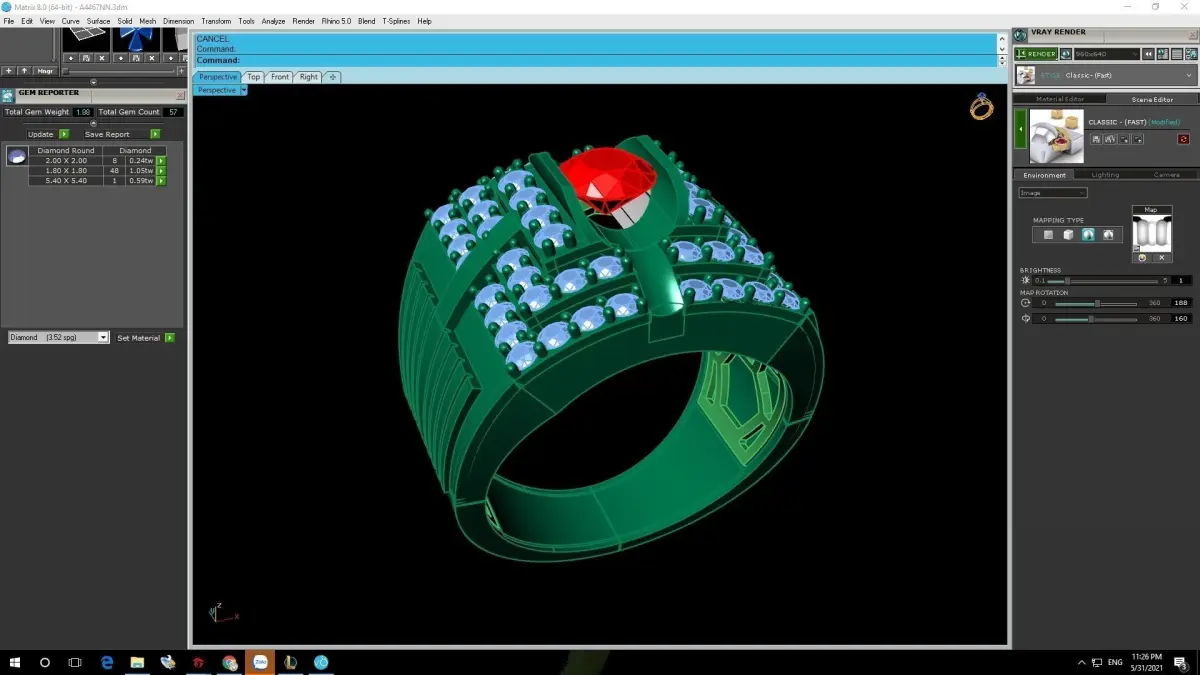This screenshot has width=1200, height=675.
Task: Select the Environment tab
Action: (x=1044, y=175)
